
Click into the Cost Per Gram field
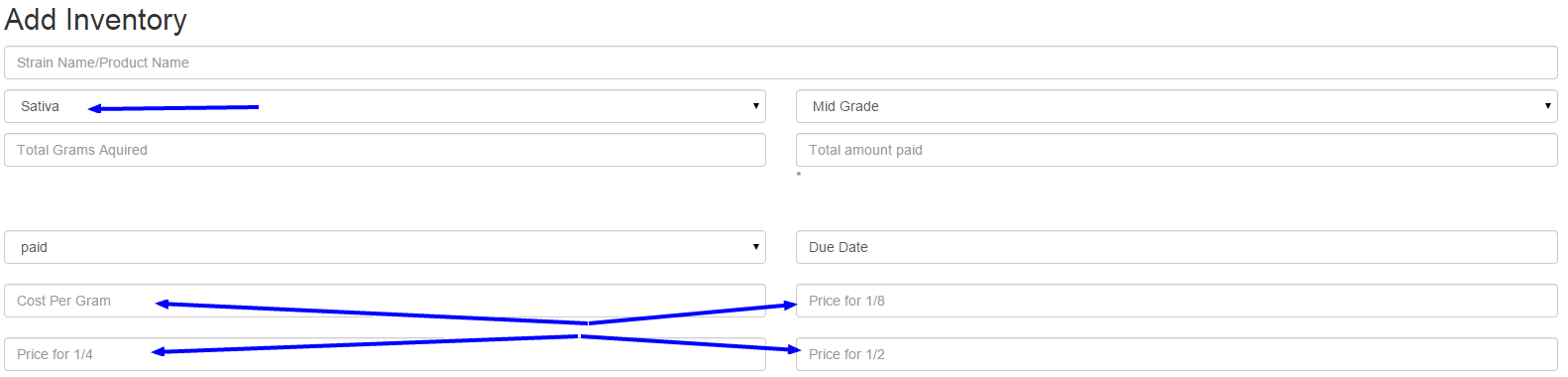point(385,301)
